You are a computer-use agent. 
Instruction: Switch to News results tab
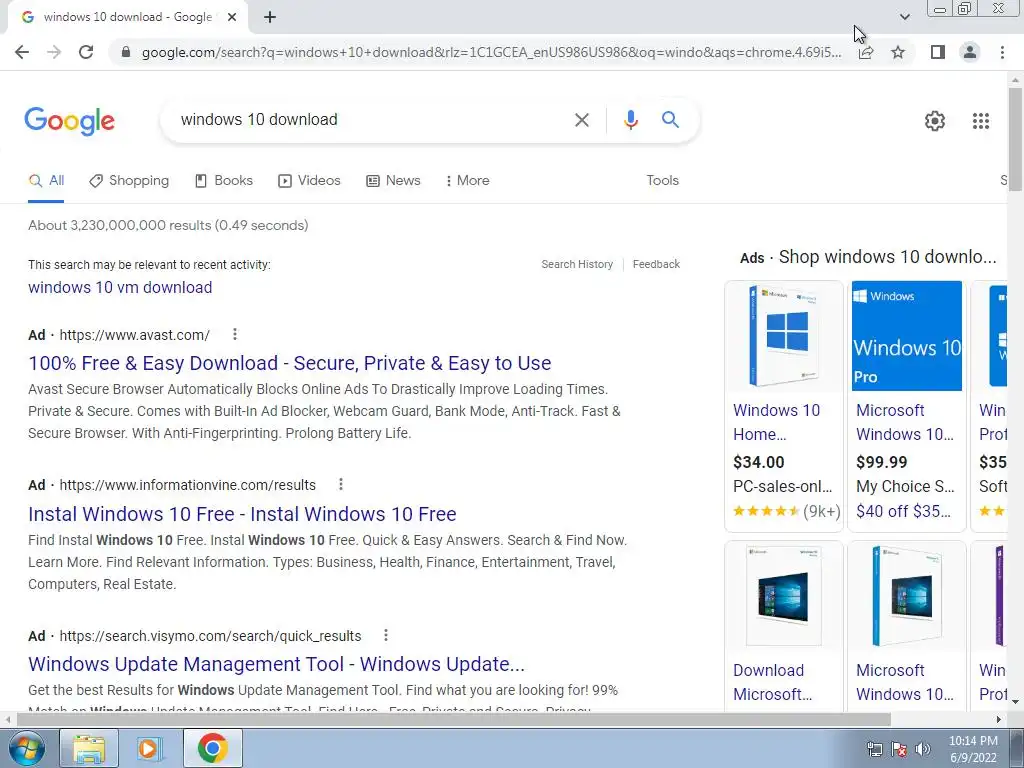[393, 181]
